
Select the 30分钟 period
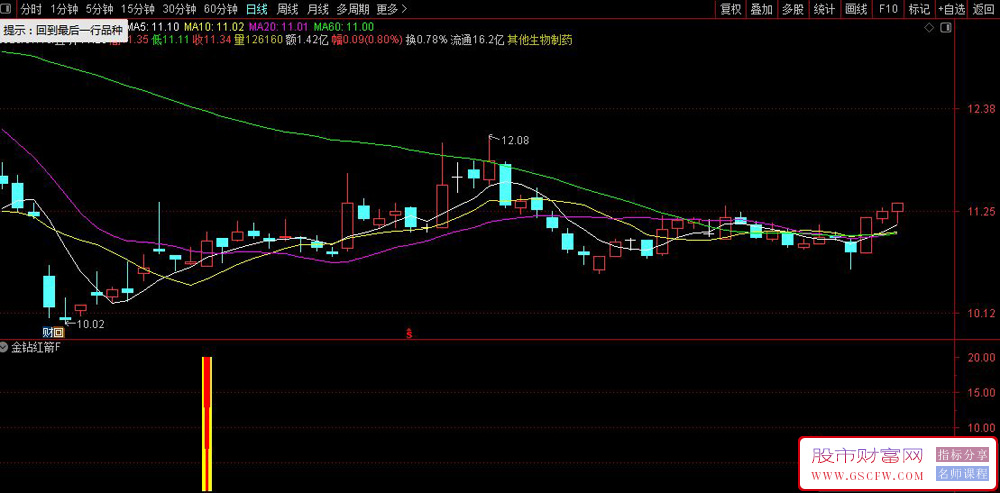coord(179,9)
